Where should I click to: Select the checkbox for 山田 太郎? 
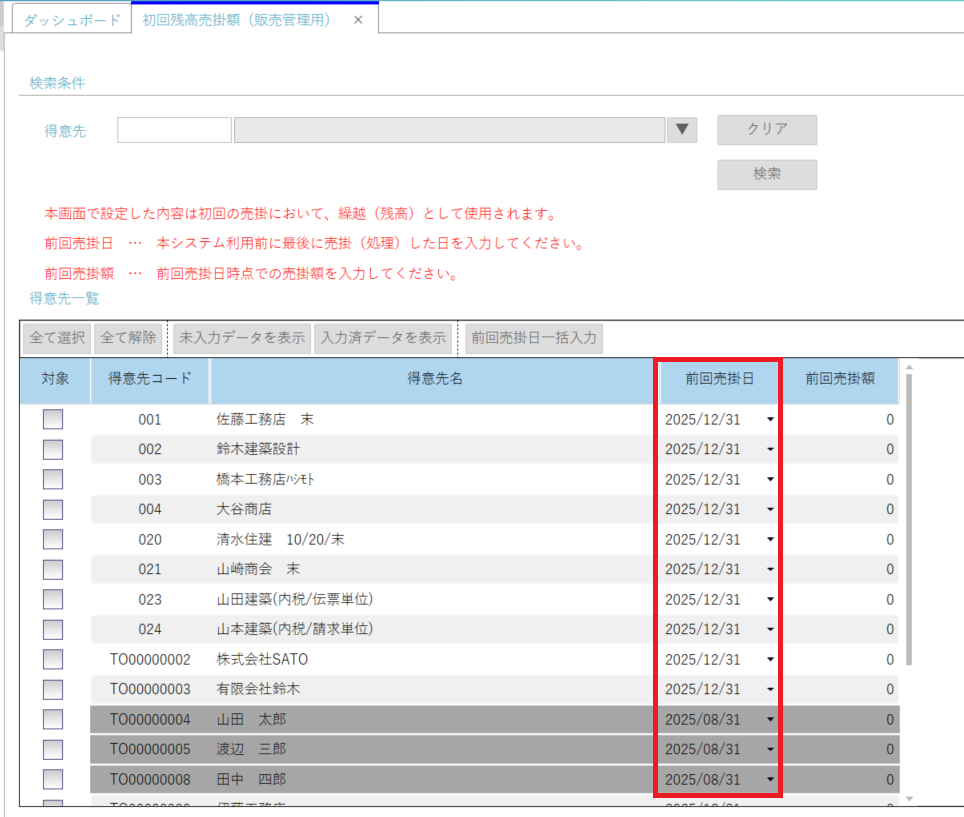coord(53,720)
